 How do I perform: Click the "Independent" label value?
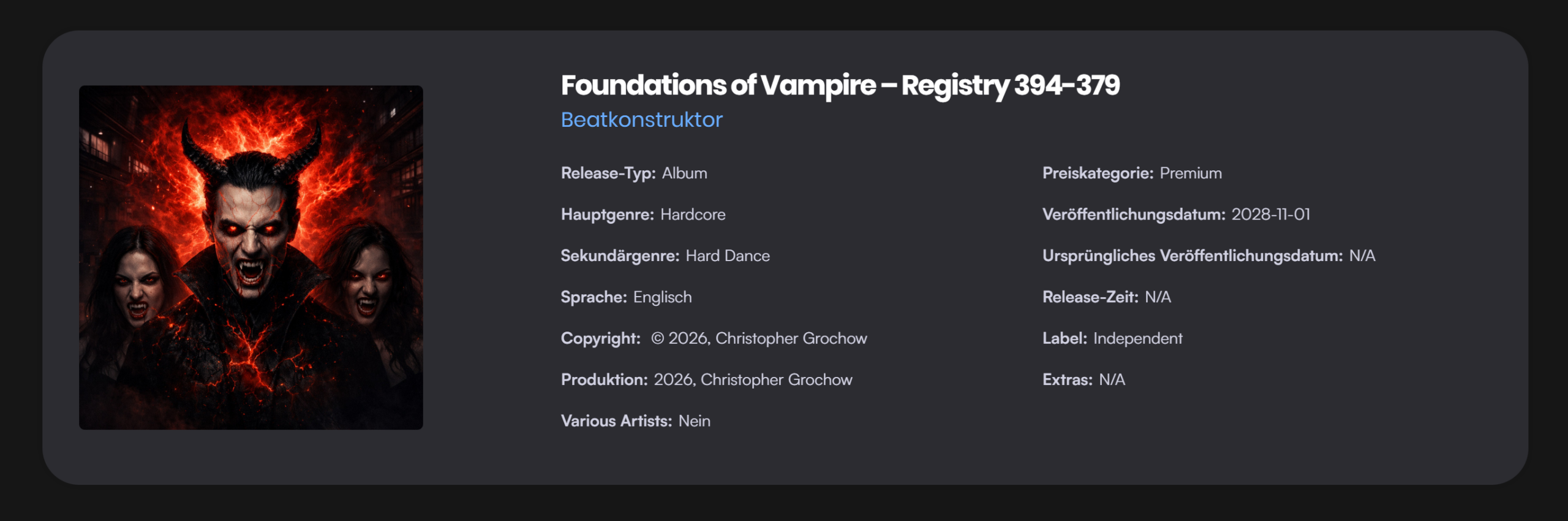point(1137,338)
